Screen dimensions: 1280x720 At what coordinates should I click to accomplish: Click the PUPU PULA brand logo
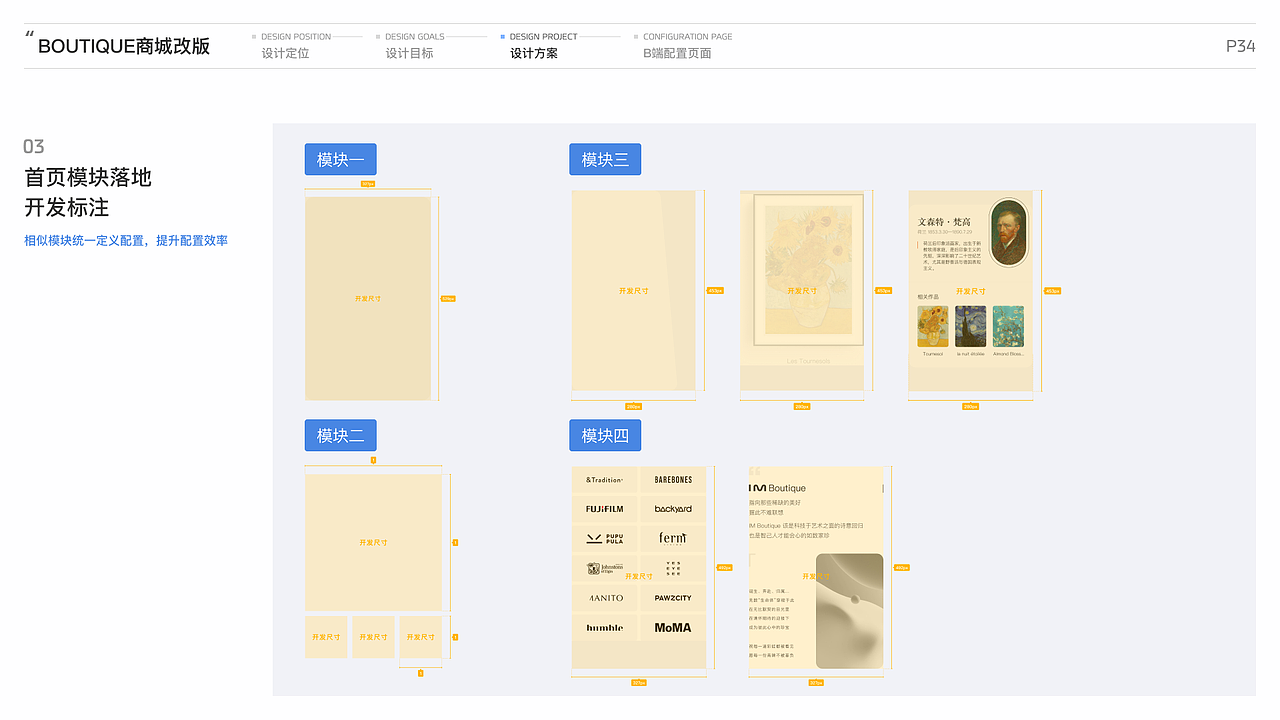(604, 538)
